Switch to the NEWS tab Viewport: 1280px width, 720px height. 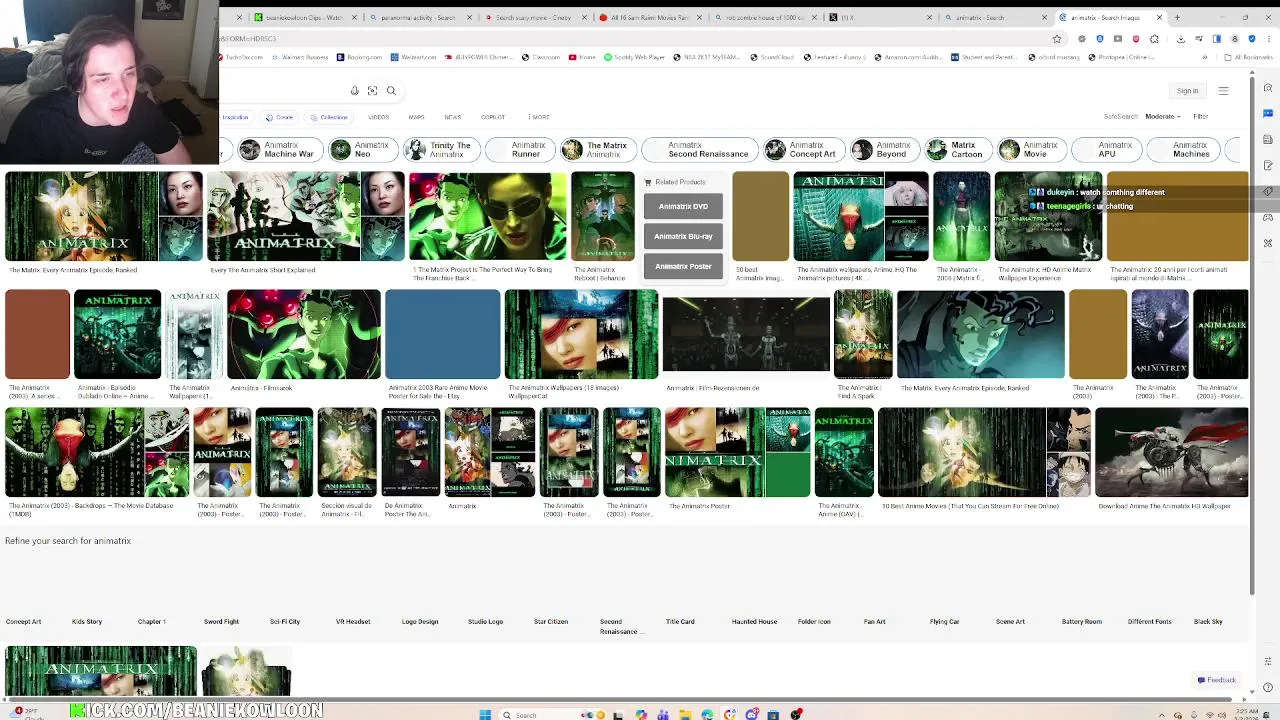click(x=452, y=117)
